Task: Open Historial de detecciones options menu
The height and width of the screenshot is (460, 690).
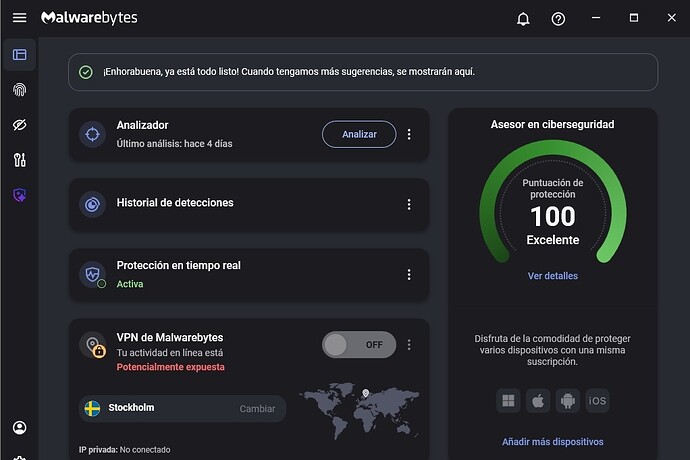Action: [x=409, y=204]
